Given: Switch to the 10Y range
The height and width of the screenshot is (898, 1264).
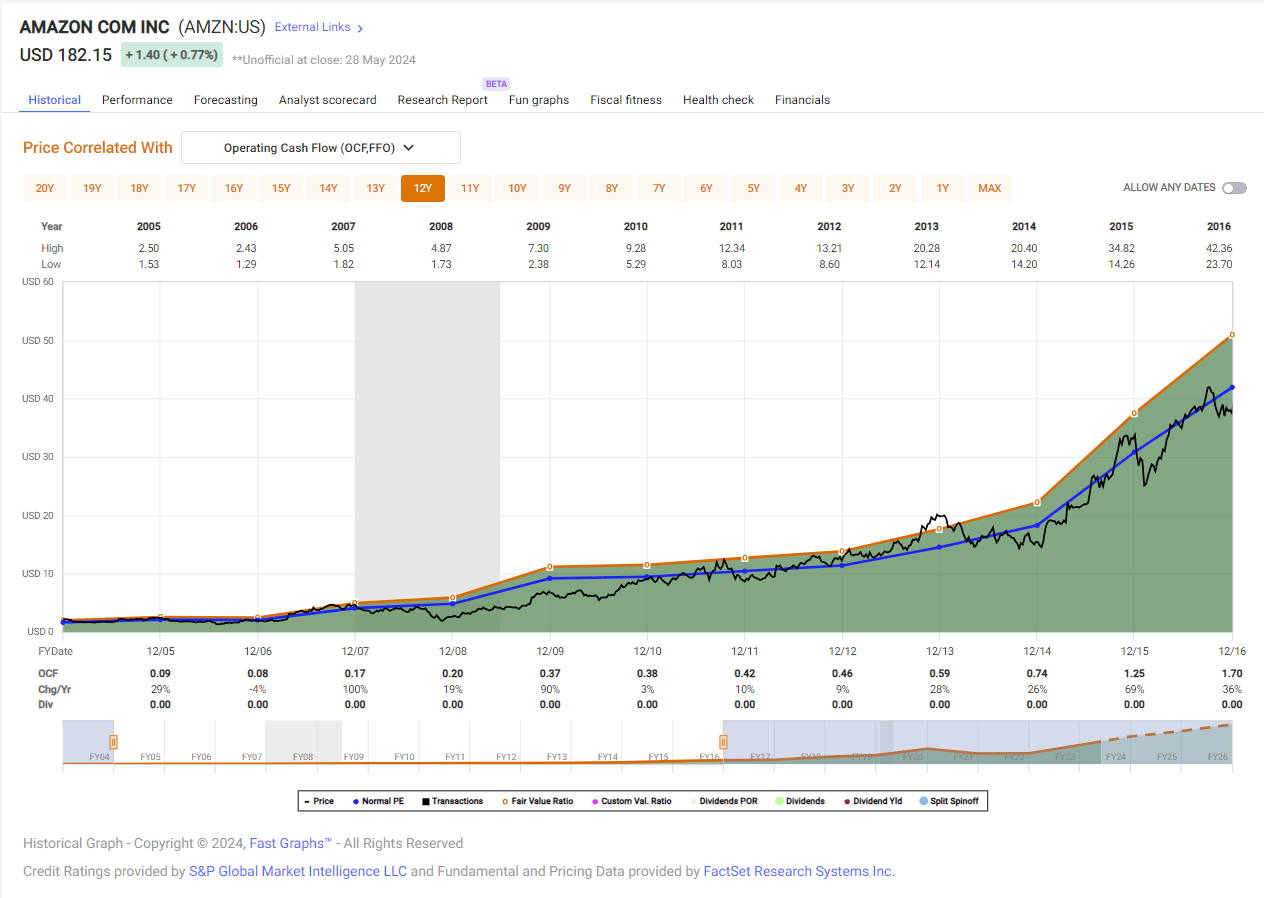Looking at the screenshot, I should tap(517, 188).
